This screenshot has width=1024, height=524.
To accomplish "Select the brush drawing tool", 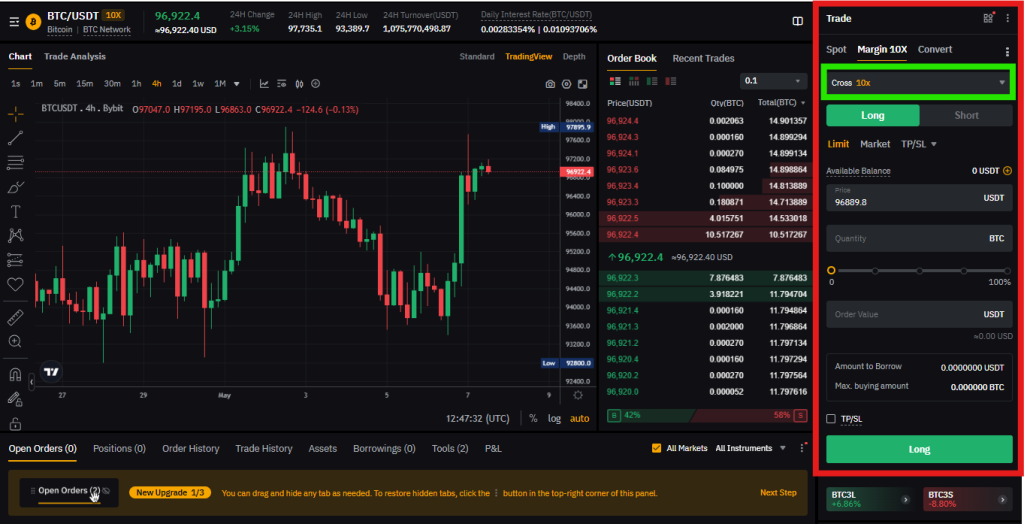I will (16, 187).
